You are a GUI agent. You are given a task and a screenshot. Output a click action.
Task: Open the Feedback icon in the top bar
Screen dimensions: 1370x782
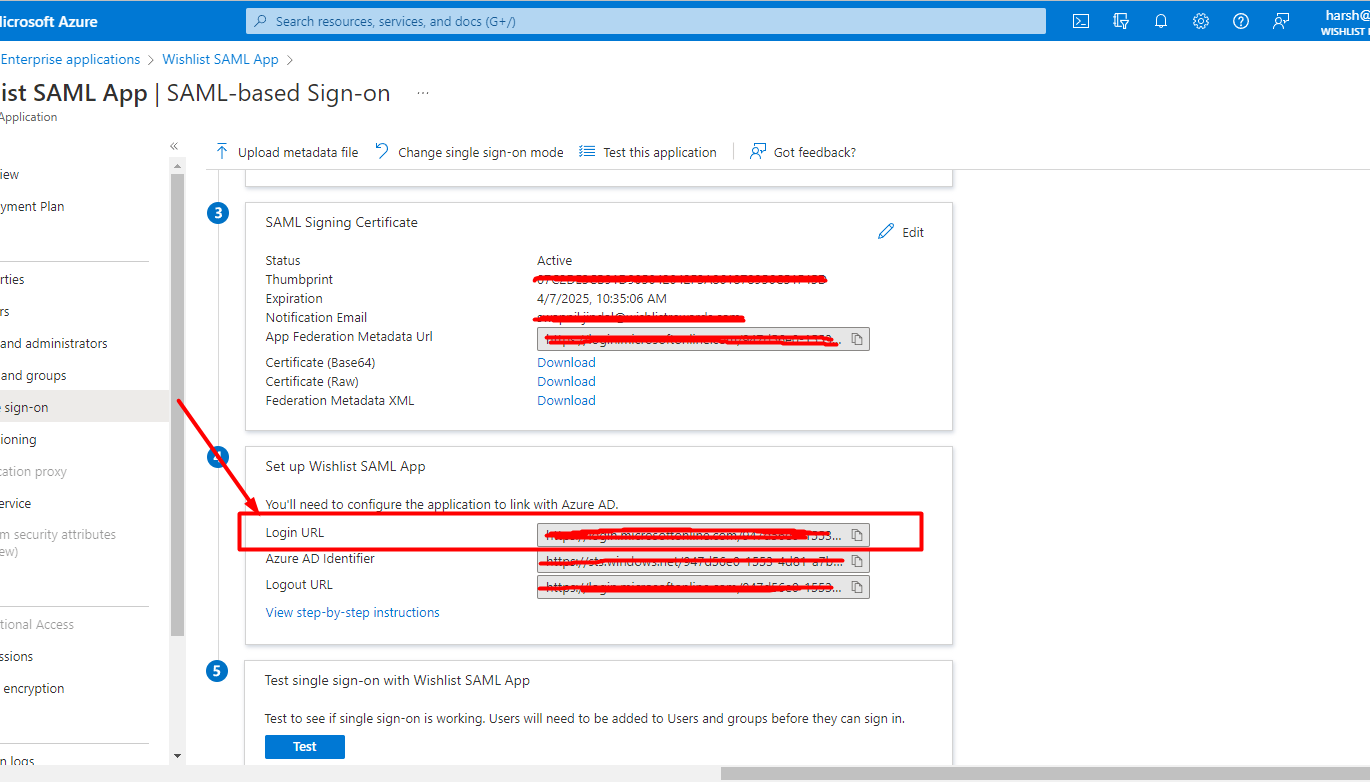click(x=1281, y=21)
